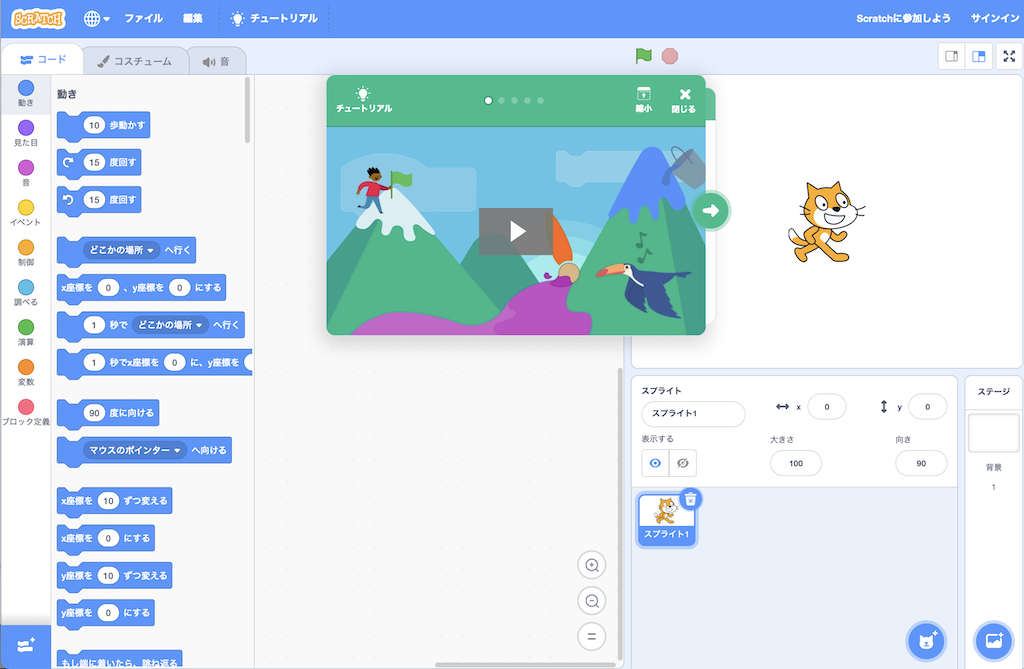The height and width of the screenshot is (669, 1024).
Task: Select the third tutorial progress dot
Action: tap(515, 101)
